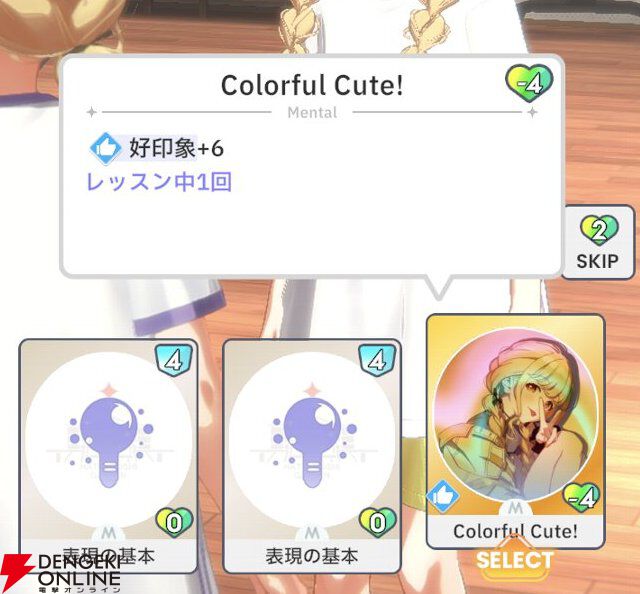640x594 pixels.
Task: Click the -4 heart on the Colorful Cute! card
Action: (581, 497)
